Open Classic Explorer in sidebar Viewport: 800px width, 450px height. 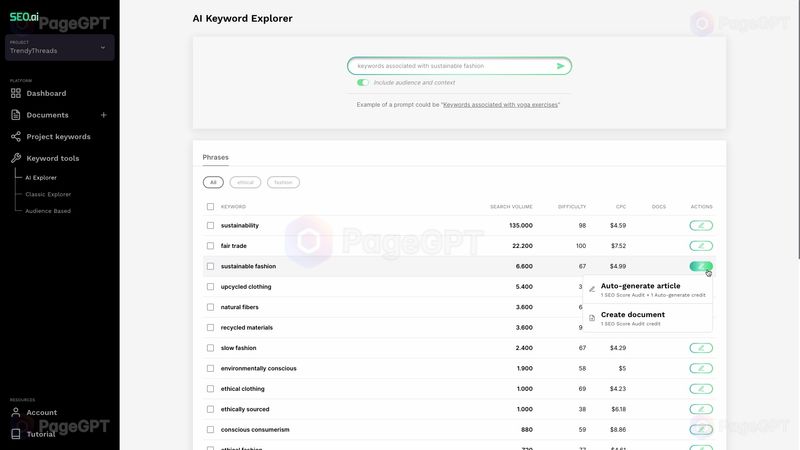[x=48, y=194]
